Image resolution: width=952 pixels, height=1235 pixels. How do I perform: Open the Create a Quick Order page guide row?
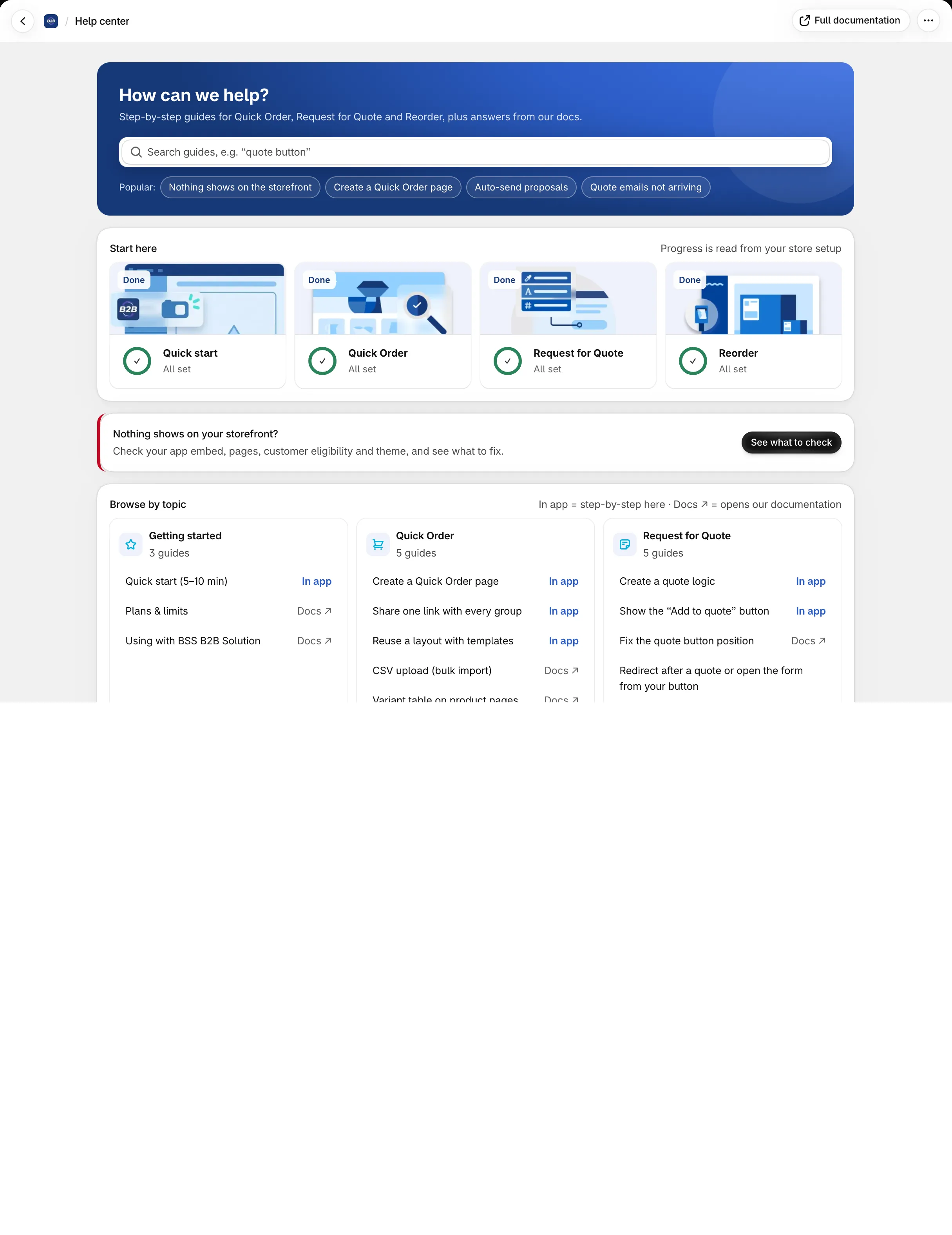[476, 581]
